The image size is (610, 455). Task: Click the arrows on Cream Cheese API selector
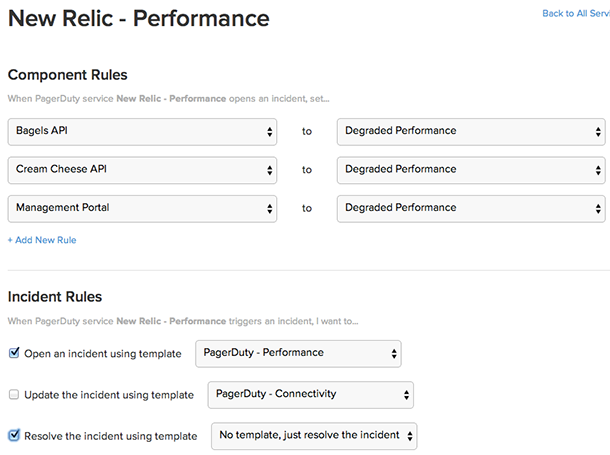tap(270, 170)
